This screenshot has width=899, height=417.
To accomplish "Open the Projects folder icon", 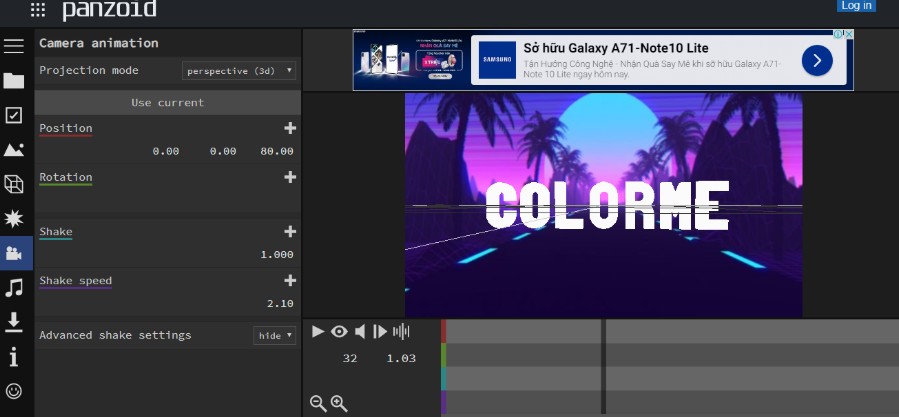I will click(14, 80).
